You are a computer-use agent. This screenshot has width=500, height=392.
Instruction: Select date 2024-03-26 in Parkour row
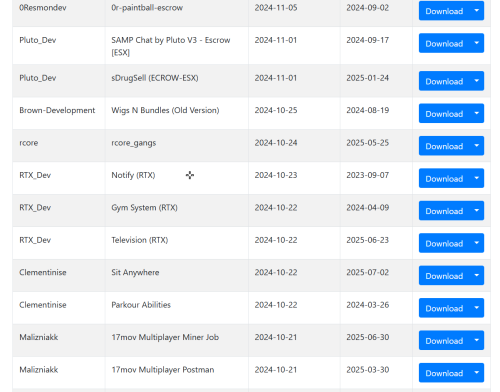pyautogui.click(x=368, y=305)
